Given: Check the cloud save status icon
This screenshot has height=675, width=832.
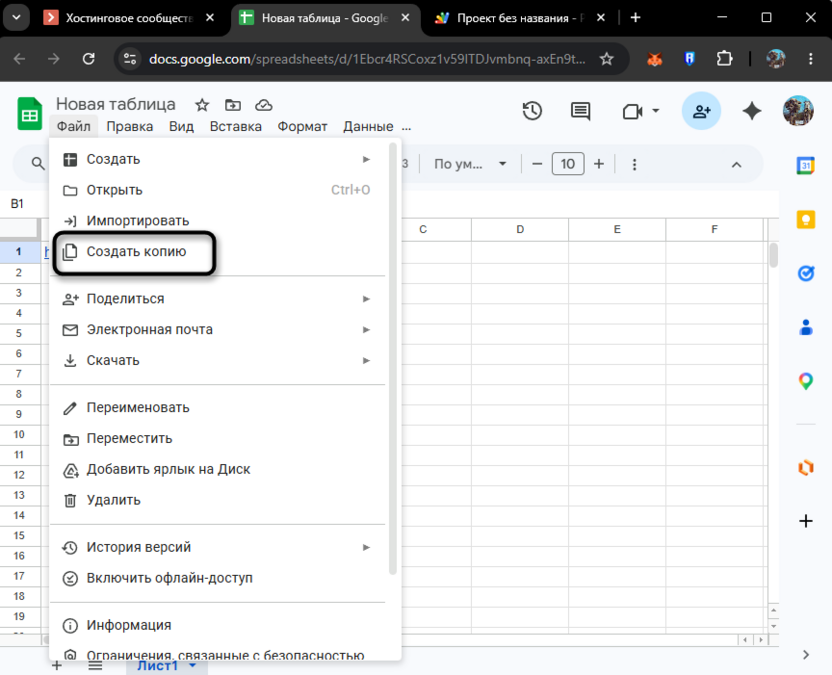Looking at the screenshot, I should (x=264, y=105).
